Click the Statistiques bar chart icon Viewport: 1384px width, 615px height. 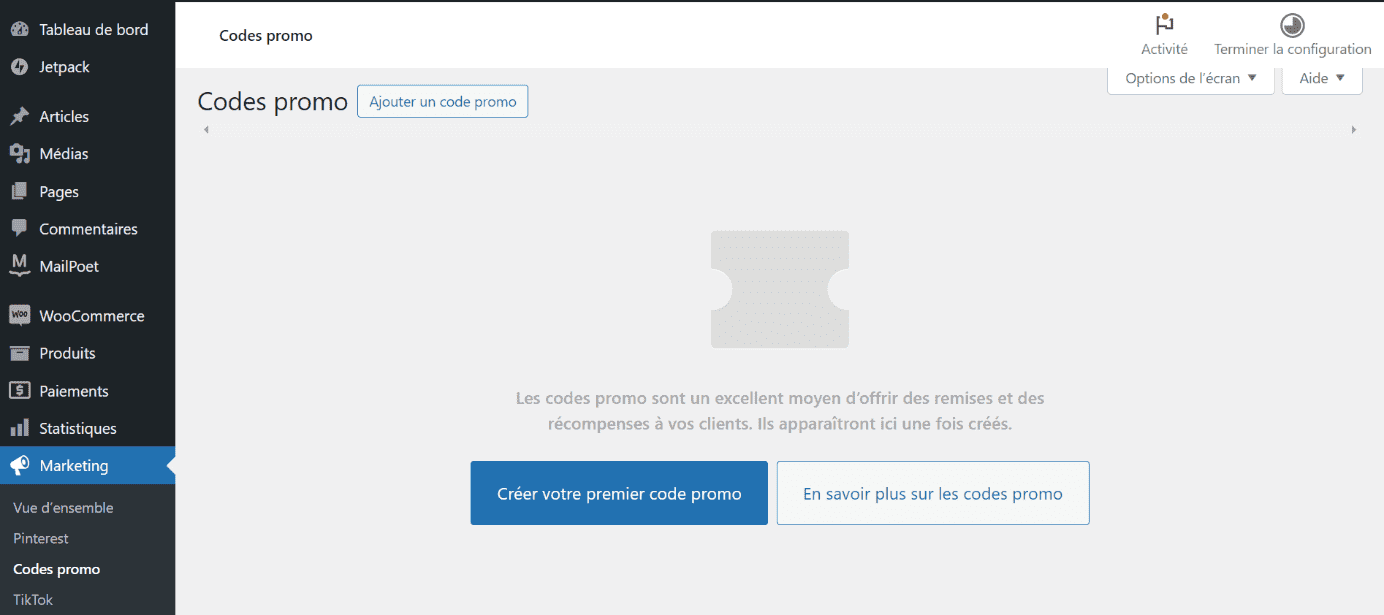tap(19, 428)
